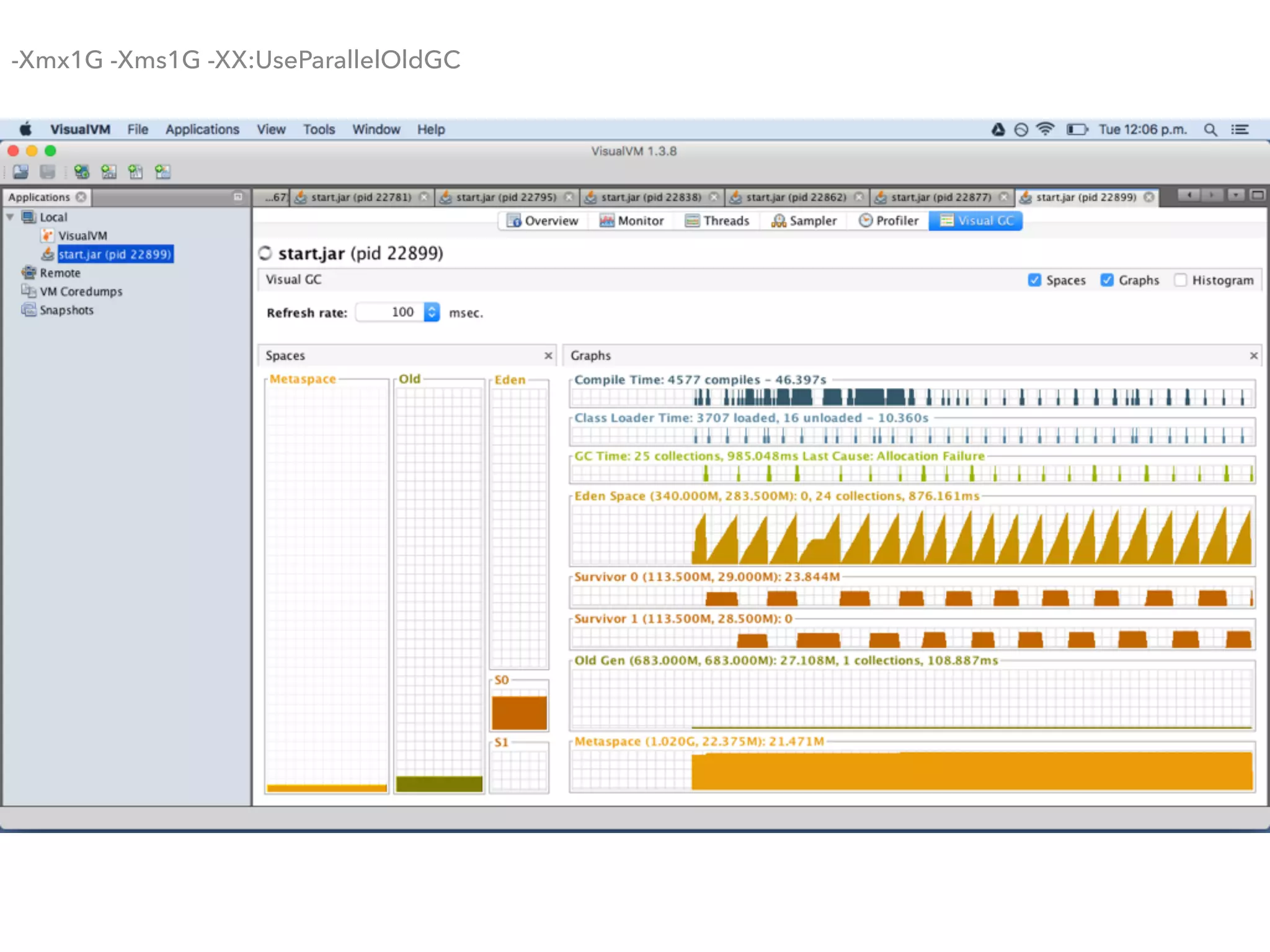Screen dimensions: 1270x952
Task: Open the VisualVM app menu
Action: pyautogui.click(x=80, y=130)
